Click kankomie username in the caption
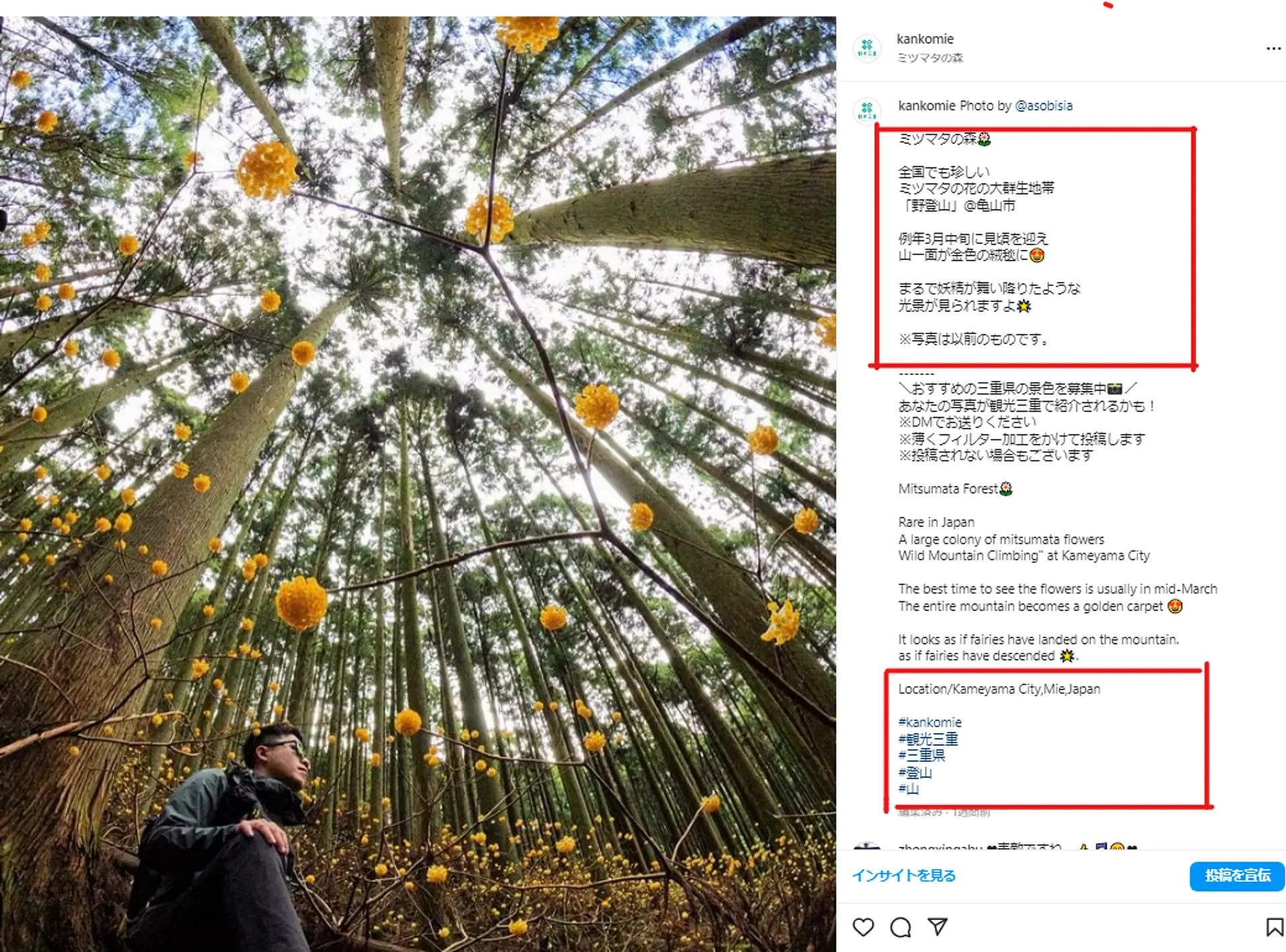Viewport: 1286px width, 952px height. click(x=926, y=106)
